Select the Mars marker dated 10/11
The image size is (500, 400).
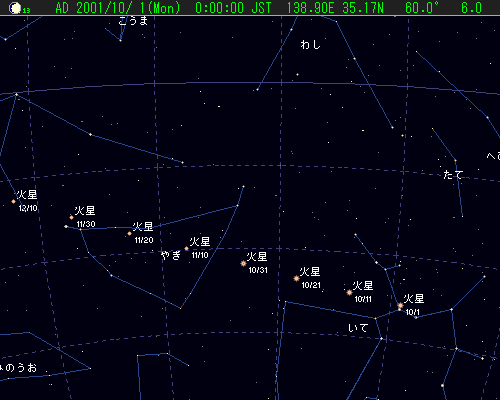[x=349, y=293]
